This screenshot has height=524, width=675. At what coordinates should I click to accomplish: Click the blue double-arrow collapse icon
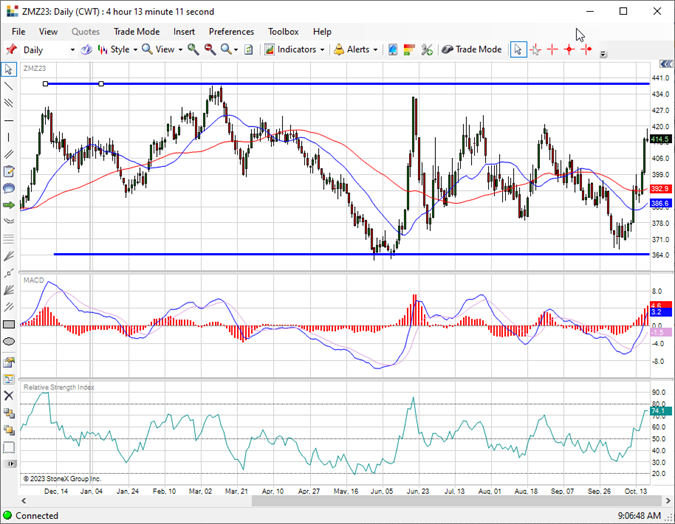666,64
